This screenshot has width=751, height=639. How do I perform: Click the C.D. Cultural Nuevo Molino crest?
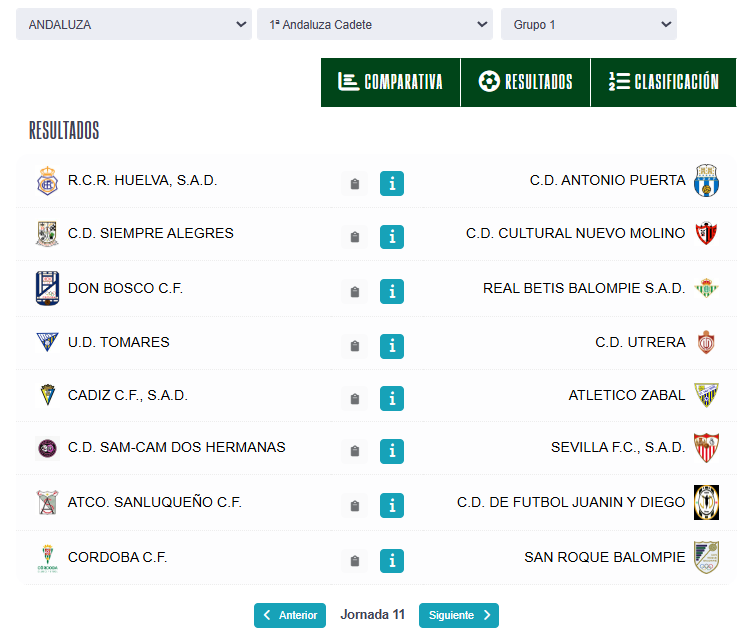pyautogui.click(x=706, y=233)
